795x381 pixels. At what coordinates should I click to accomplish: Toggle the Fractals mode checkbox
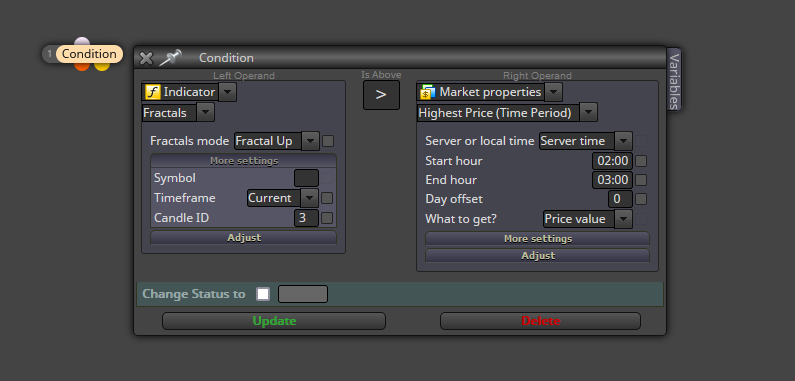(x=328, y=141)
